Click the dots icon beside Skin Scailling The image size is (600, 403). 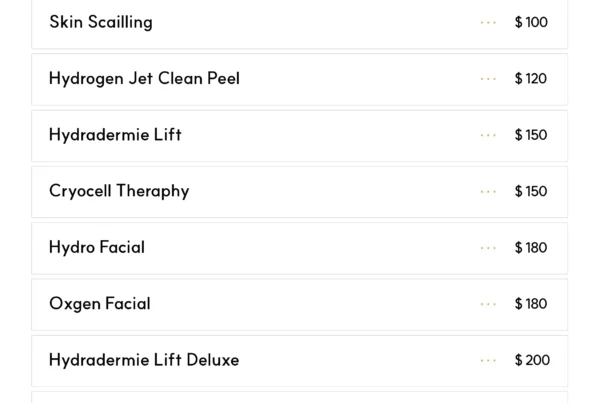tap(488, 22)
